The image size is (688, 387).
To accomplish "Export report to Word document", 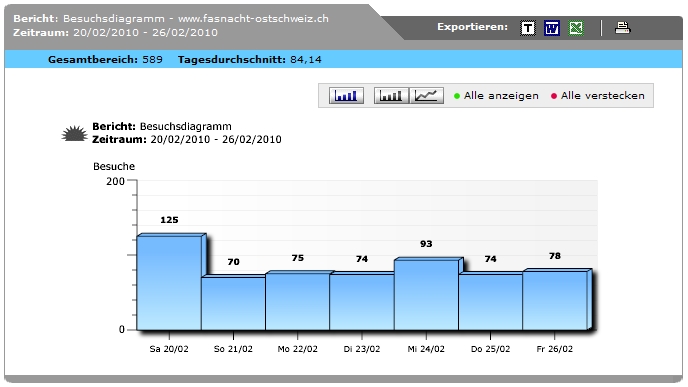I will 552,29.
